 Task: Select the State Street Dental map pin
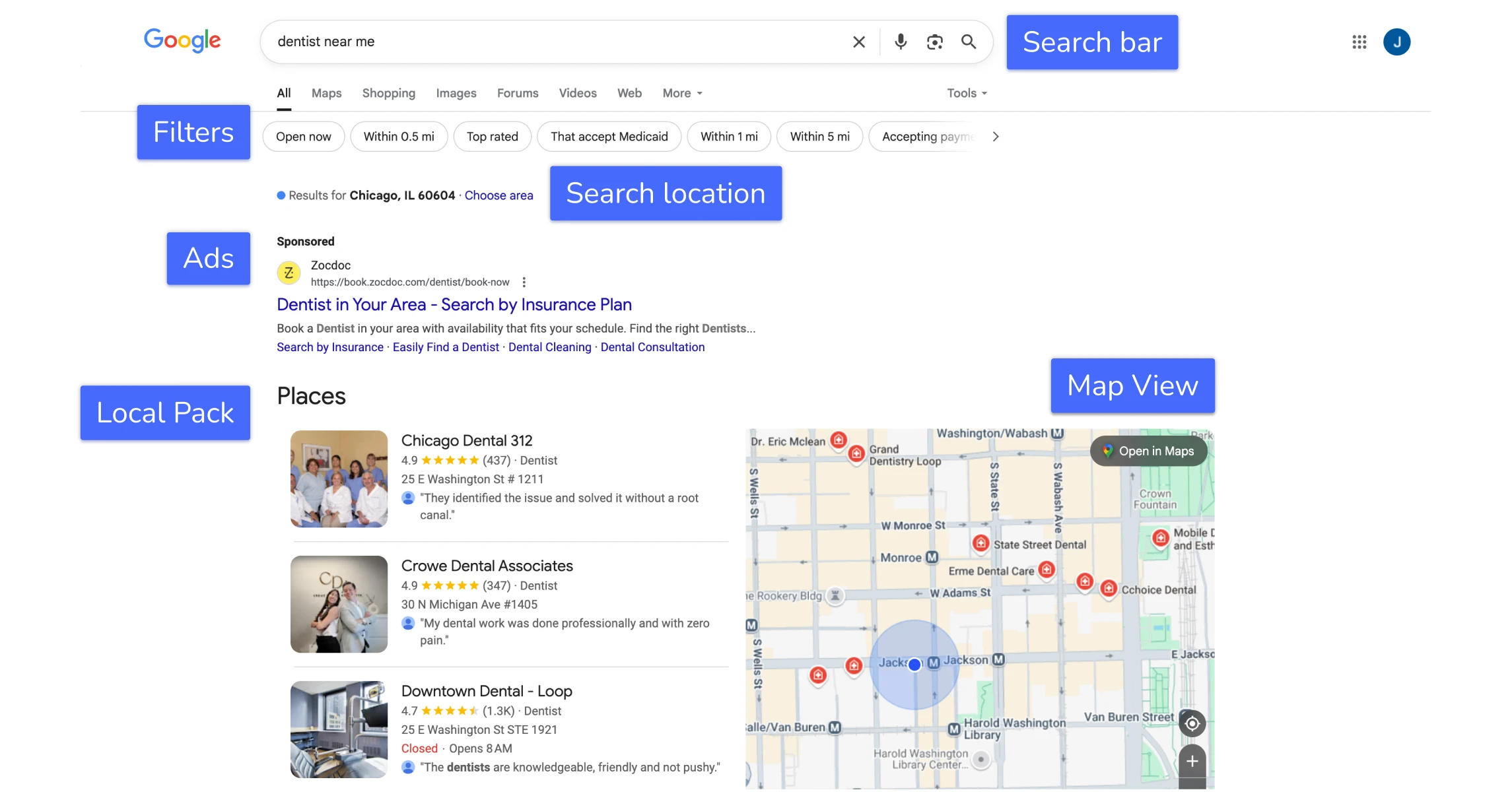tap(980, 543)
